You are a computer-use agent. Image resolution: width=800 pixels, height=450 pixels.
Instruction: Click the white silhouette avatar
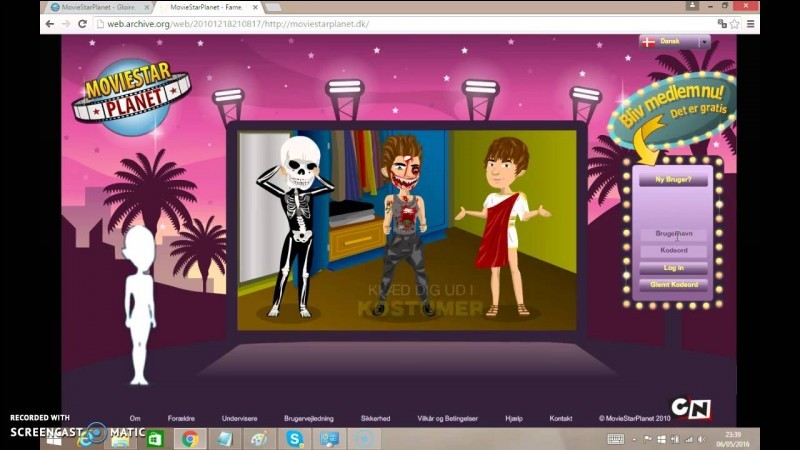(x=139, y=305)
